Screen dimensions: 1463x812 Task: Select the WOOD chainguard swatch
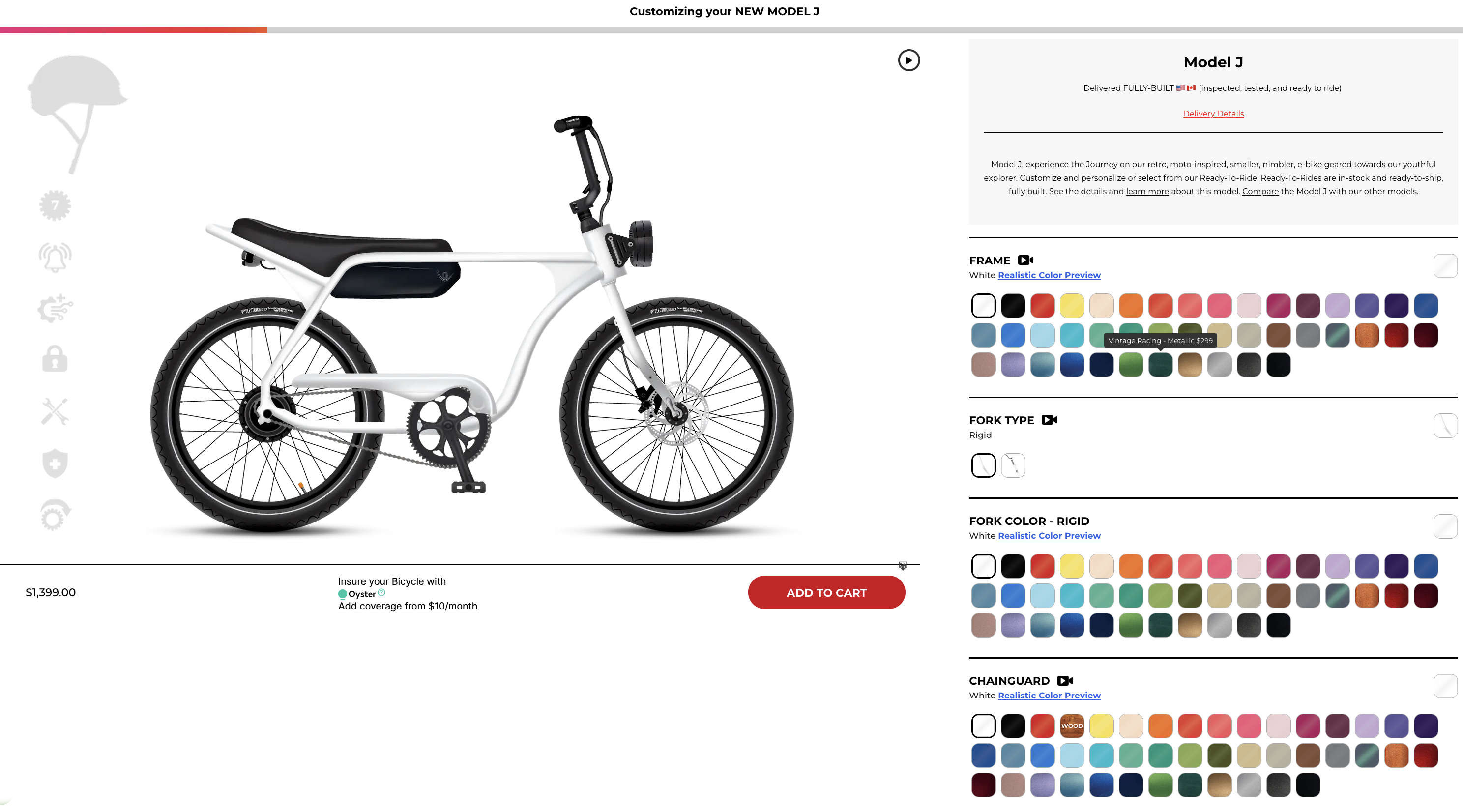1072,725
